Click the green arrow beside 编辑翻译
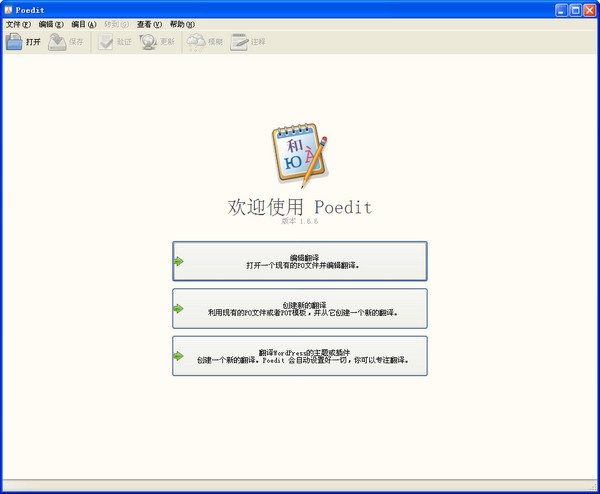Viewport: 600px width, 494px height. pyautogui.click(x=179, y=261)
